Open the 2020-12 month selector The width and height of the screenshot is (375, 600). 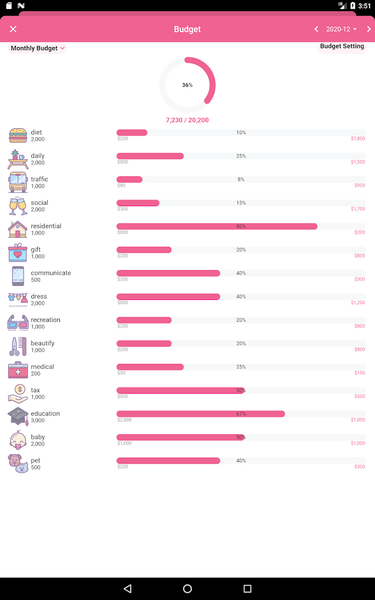[x=341, y=29]
